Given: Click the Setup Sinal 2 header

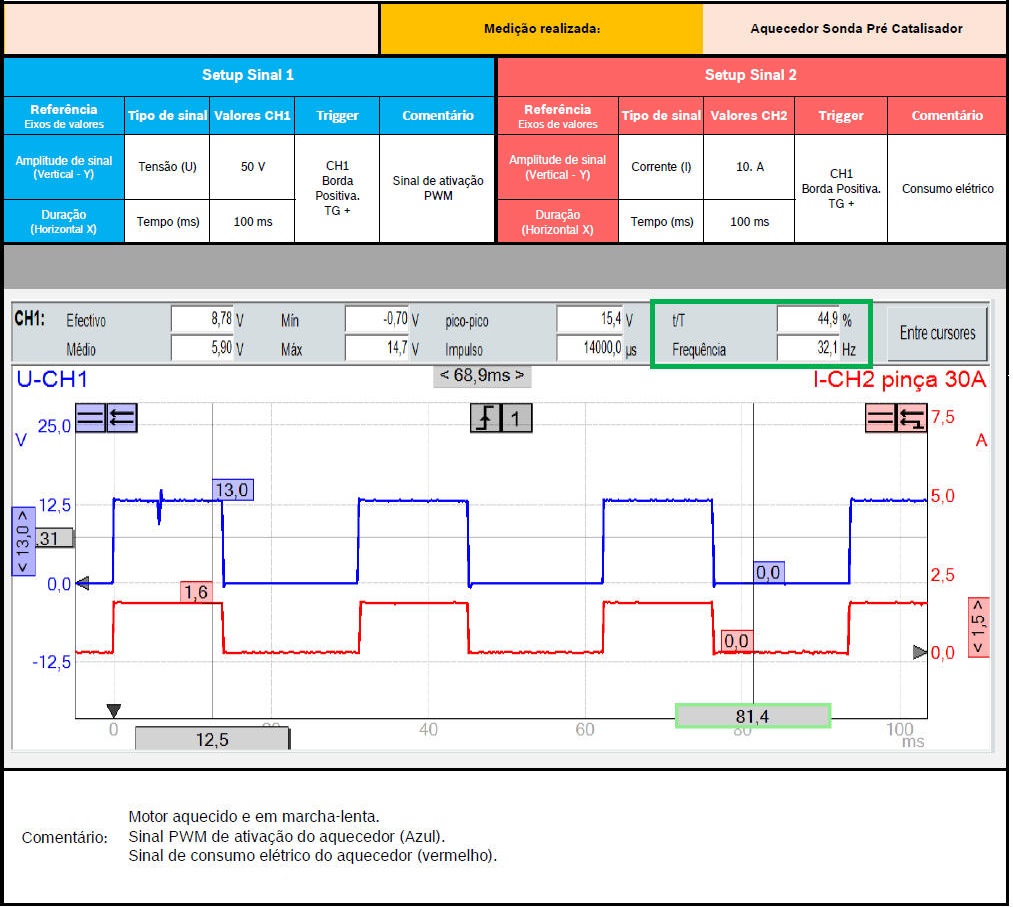Looking at the screenshot, I should click(x=750, y=75).
